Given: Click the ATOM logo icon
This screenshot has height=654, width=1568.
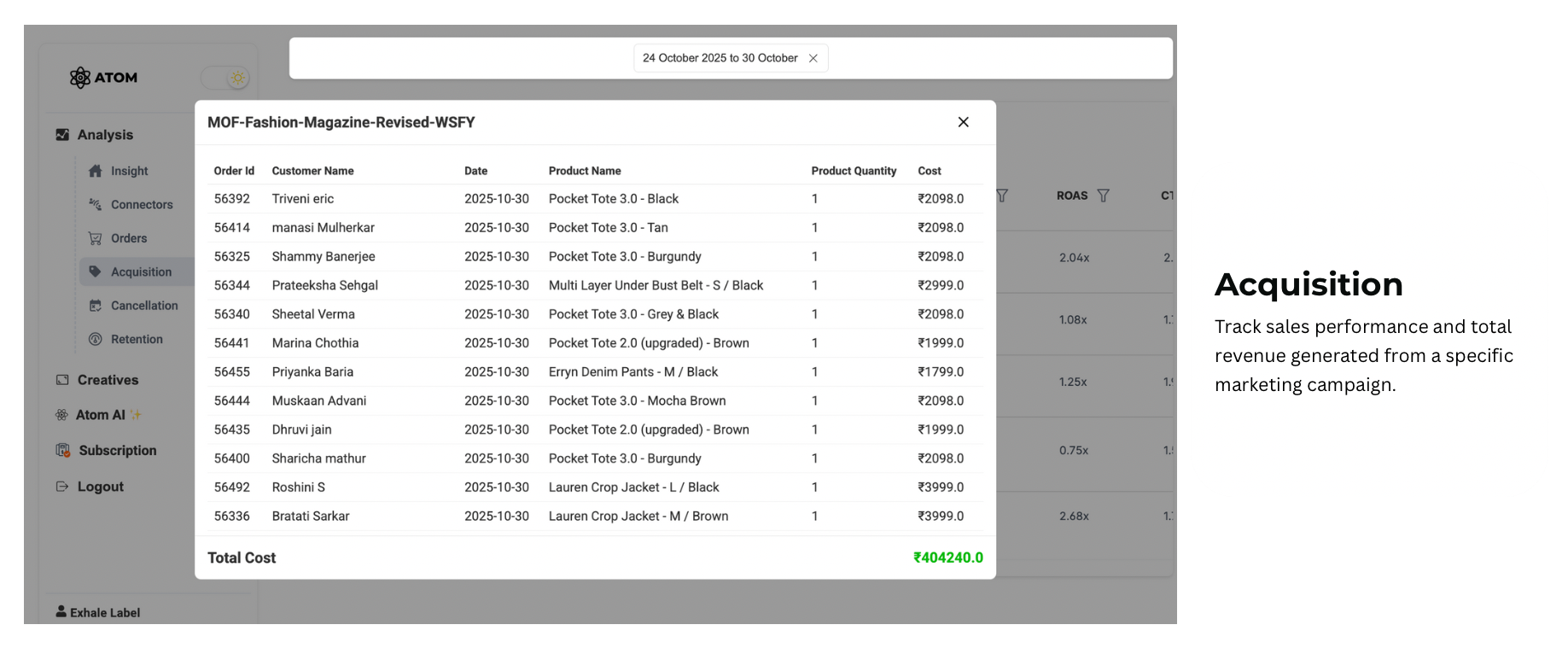Looking at the screenshot, I should pos(80,78).
